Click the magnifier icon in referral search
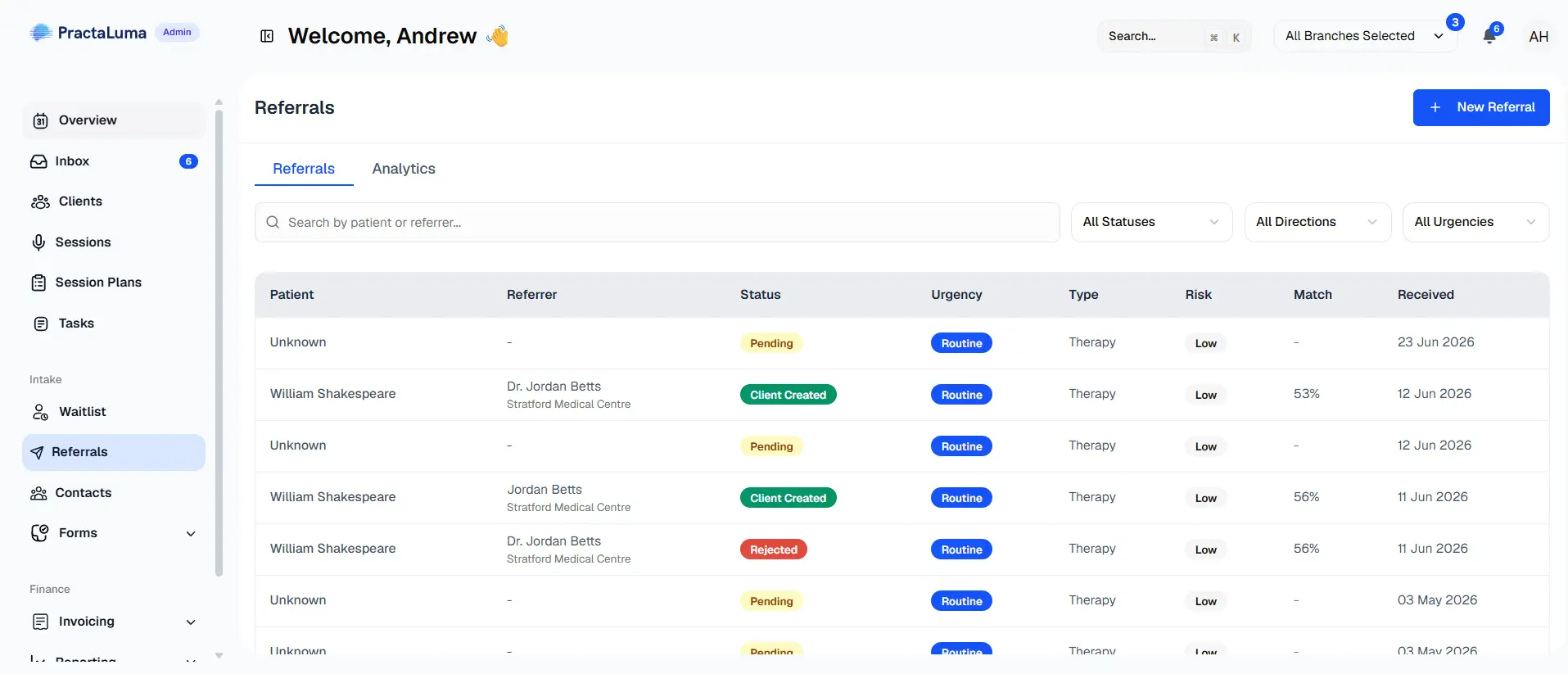Viewport: 1568px width, 674px height. pyautogui.click(x=273, y=222)
